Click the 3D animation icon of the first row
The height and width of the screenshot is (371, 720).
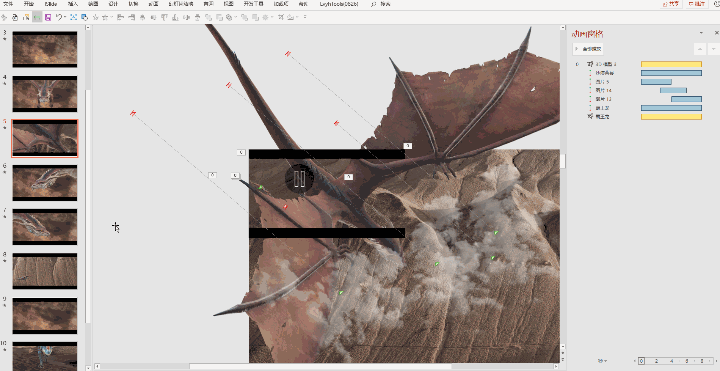[x=591, y=64]
